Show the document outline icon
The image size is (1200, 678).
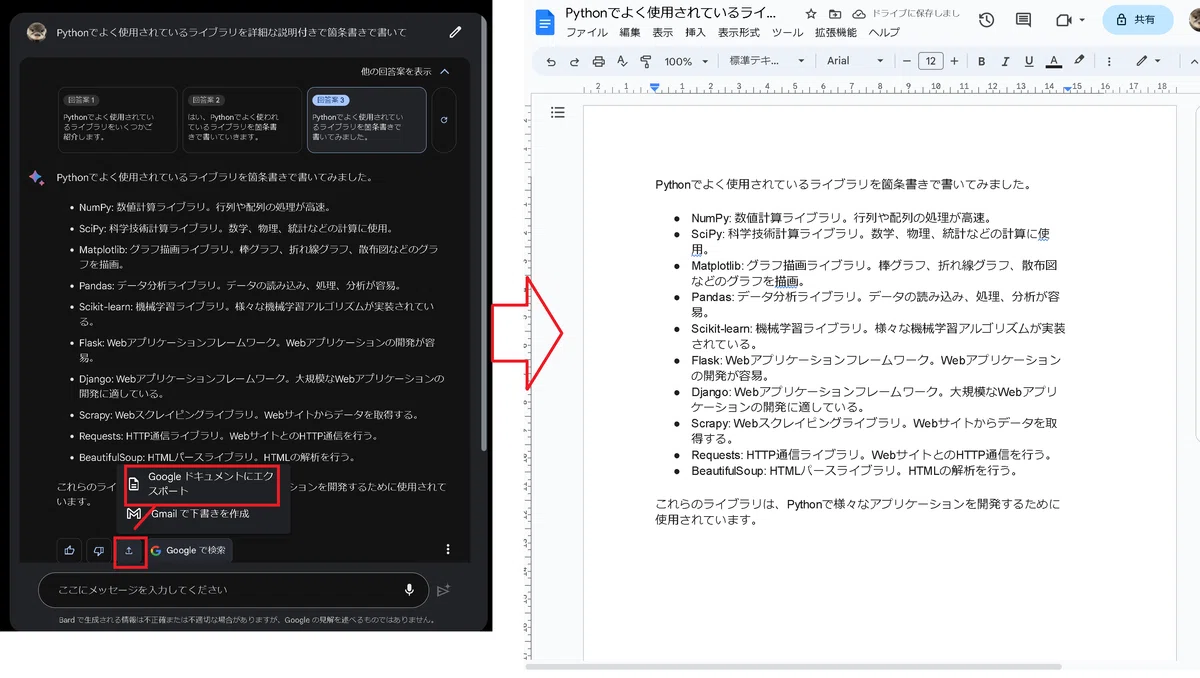pyautogui.click(x=558, y=112)
